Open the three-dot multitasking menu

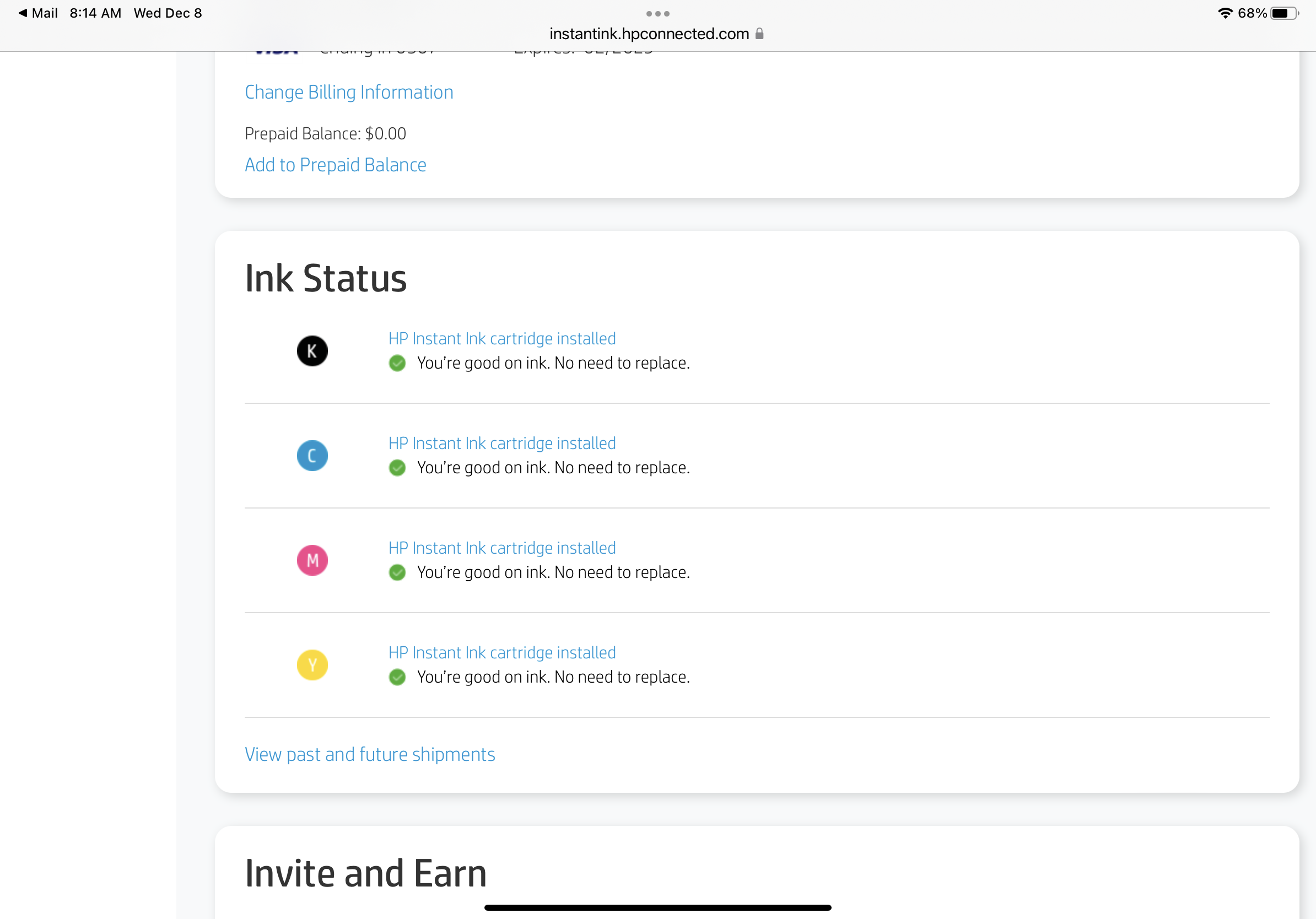click(657, 13)
